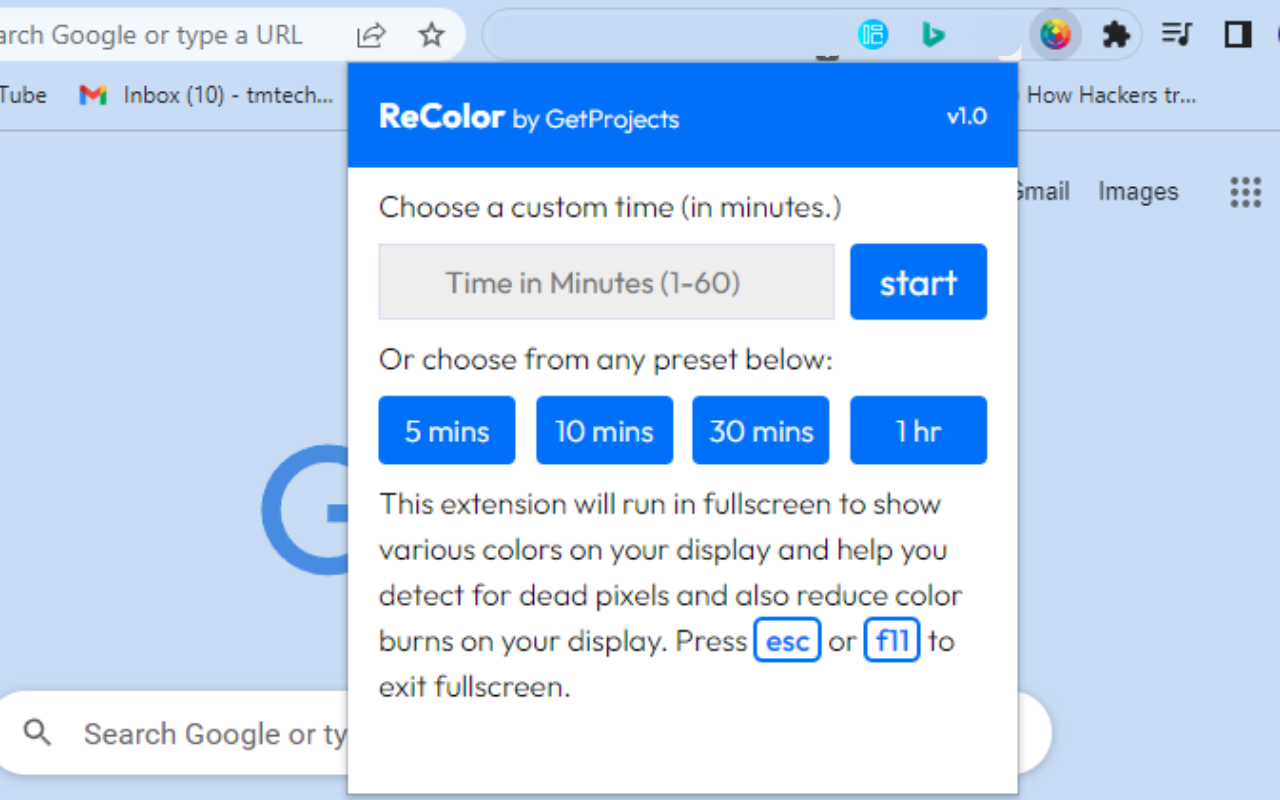Choose the 10 mins preset
The image size is (1280, 800).
(604, 431)
